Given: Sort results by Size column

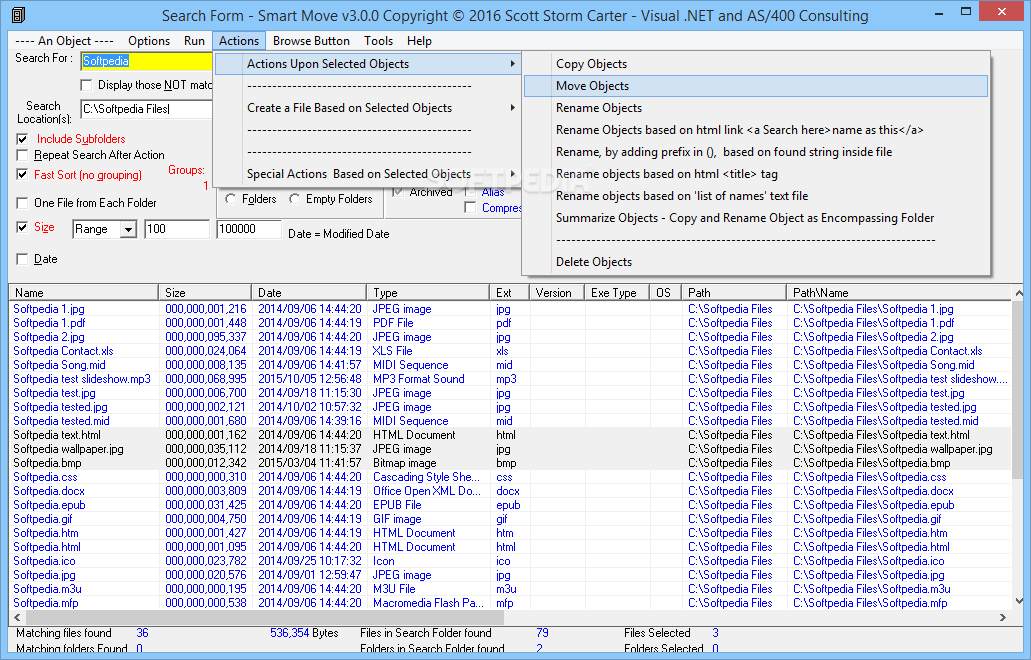Looking at the screenshot, I should pyautogui.click(x=205, y=293).
